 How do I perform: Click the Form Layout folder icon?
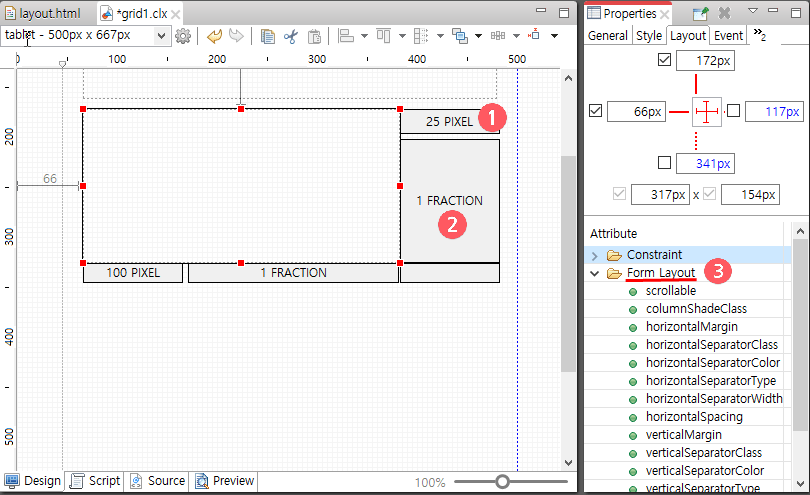point(614,273)
